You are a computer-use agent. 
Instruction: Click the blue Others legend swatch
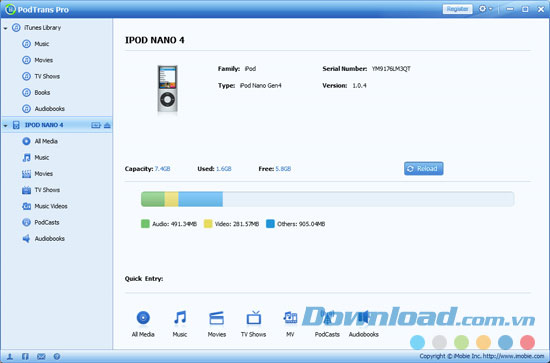pyautogui.click(x=270, y=224)
